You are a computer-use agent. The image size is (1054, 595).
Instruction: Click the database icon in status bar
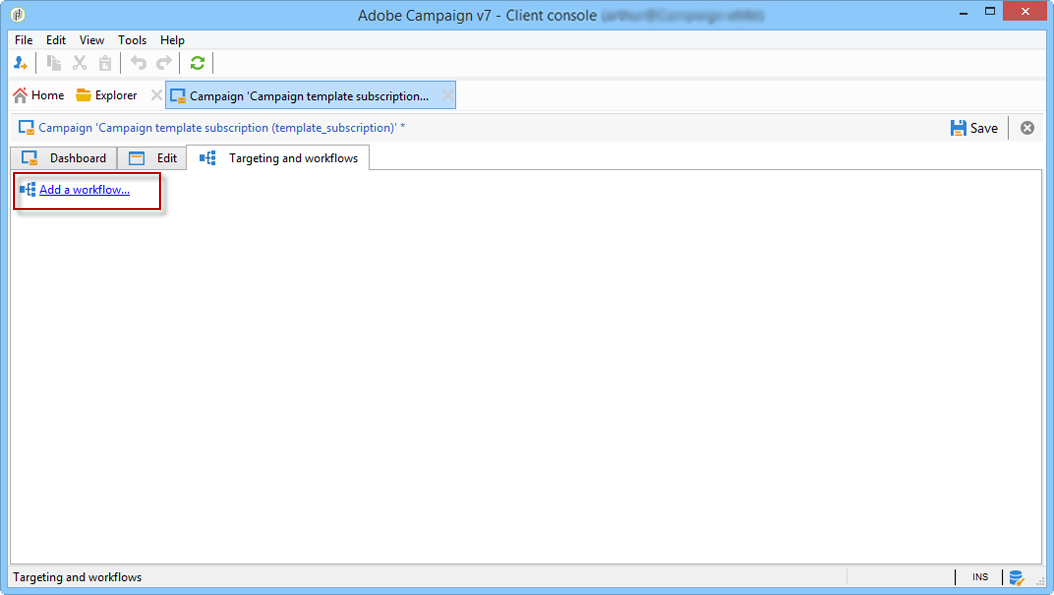(x=1016, y=577)
